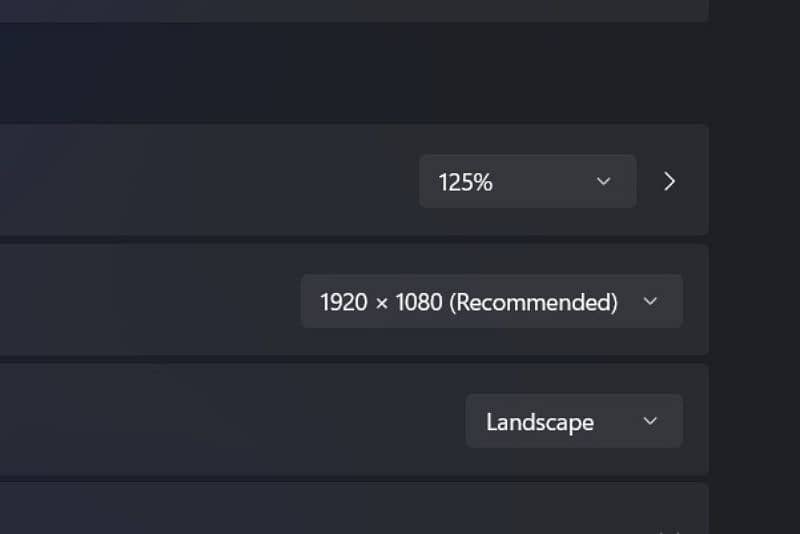Click the percent sign in the scale box

pyautogui.click(x=483, y=182)
